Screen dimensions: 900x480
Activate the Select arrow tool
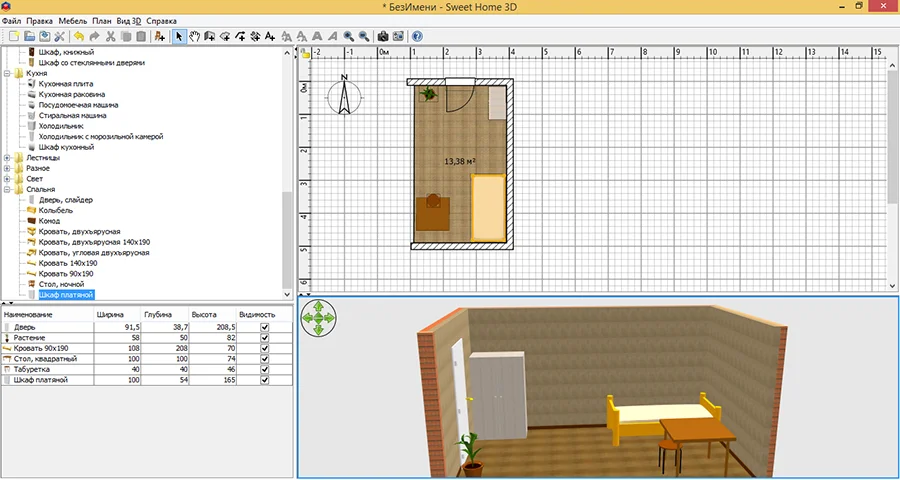click(x=179, y=36)
